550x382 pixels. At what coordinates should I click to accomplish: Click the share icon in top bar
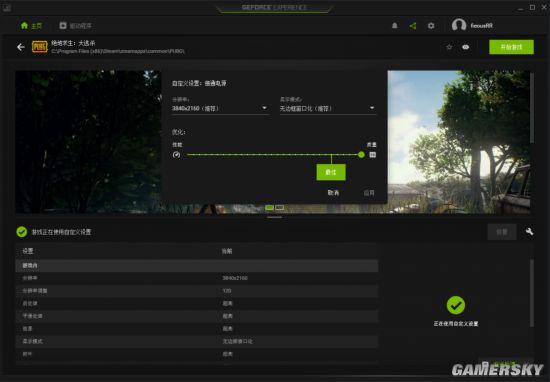pos(413,26)
